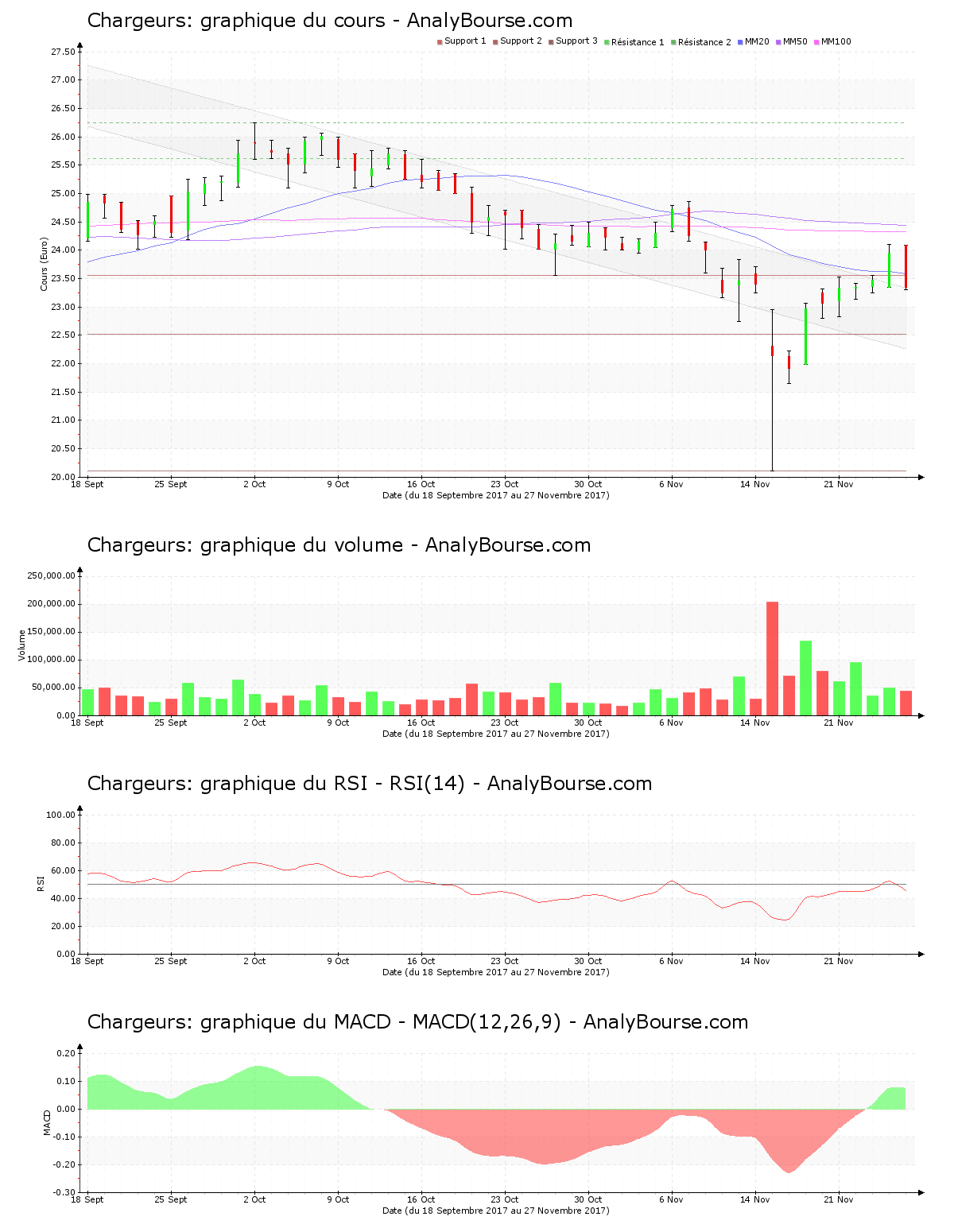Click the 'Cours (Euro)' vertical axis label
Viewport: 954px width, 1232px height.
click(45, 265)
